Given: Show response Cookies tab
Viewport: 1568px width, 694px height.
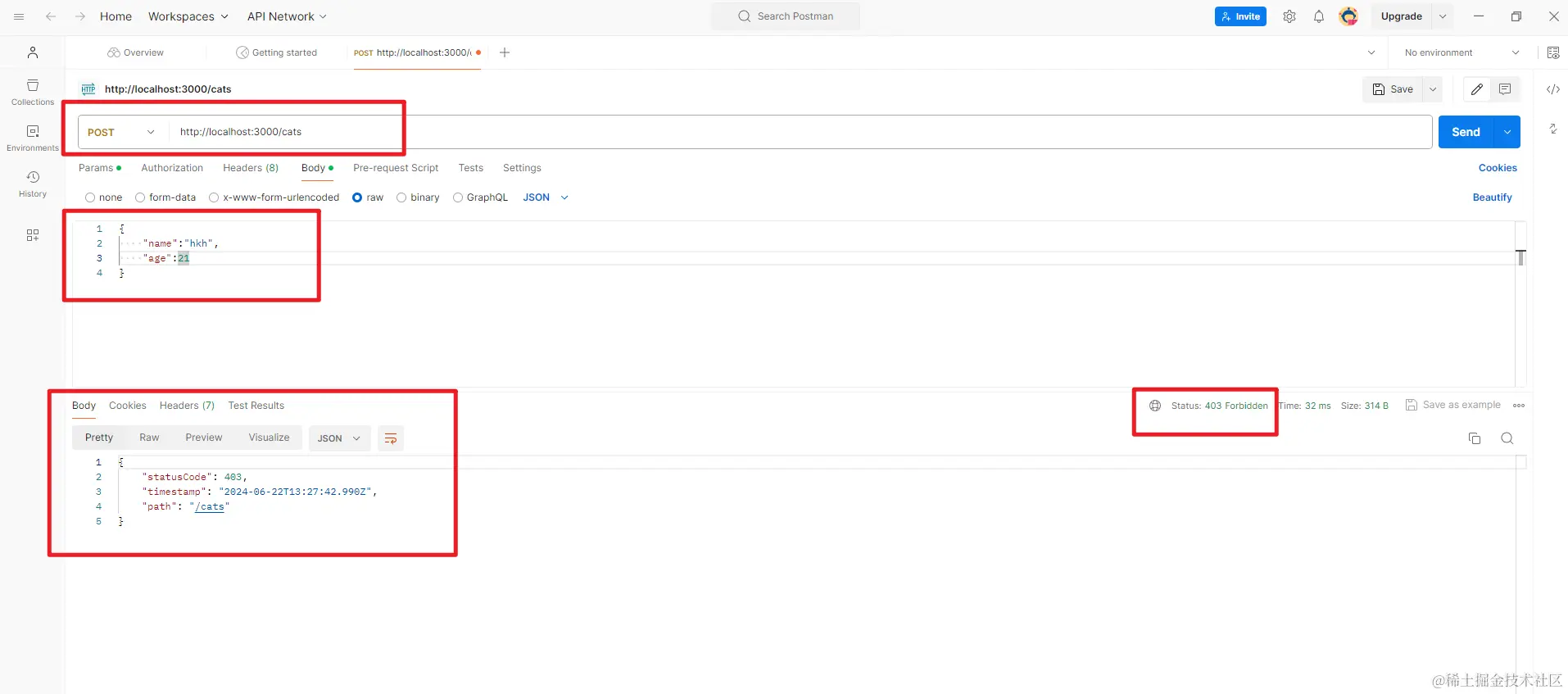Looking at the screenshot, I should 128,406.
